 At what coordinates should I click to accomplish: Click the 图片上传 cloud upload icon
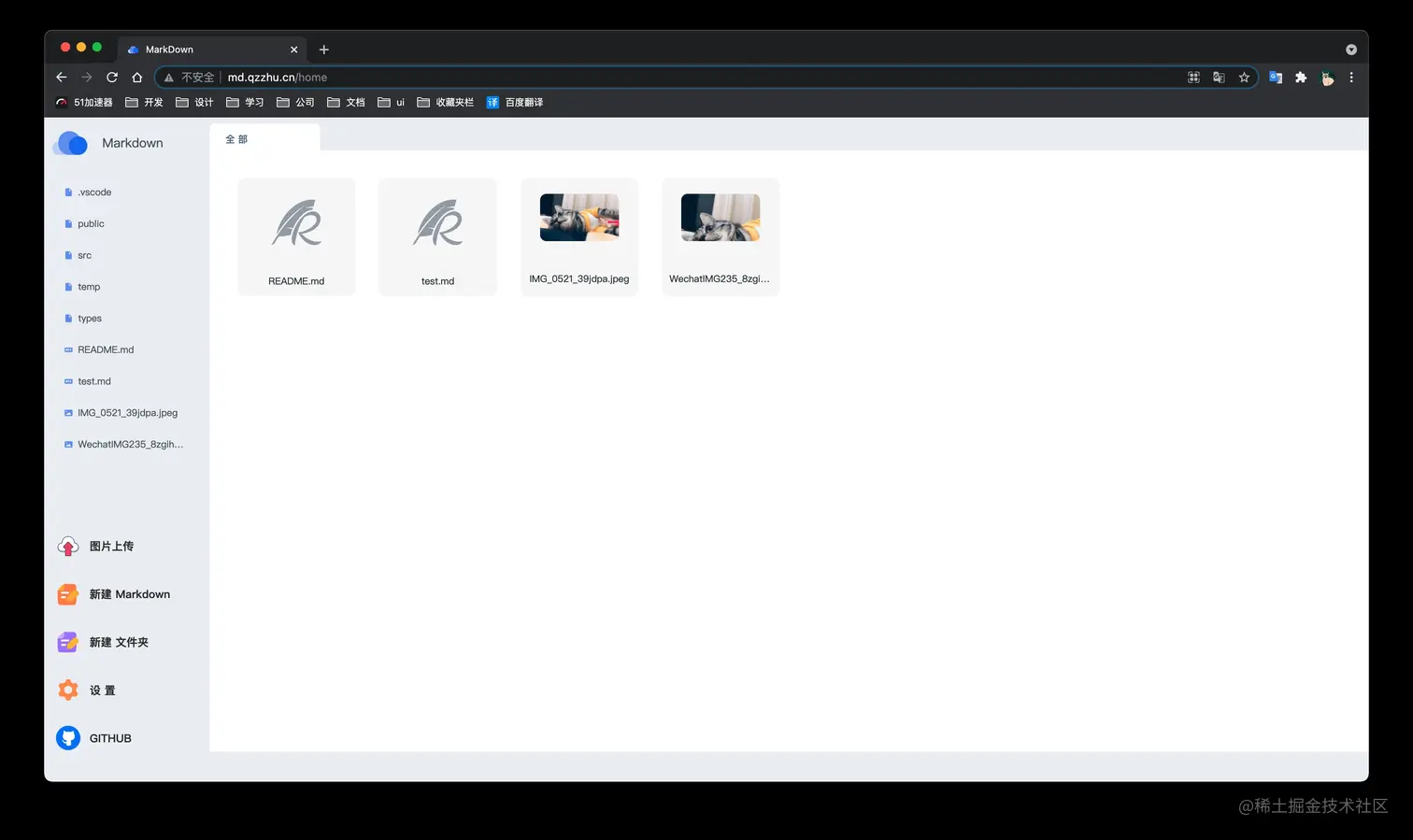[68, 547]
